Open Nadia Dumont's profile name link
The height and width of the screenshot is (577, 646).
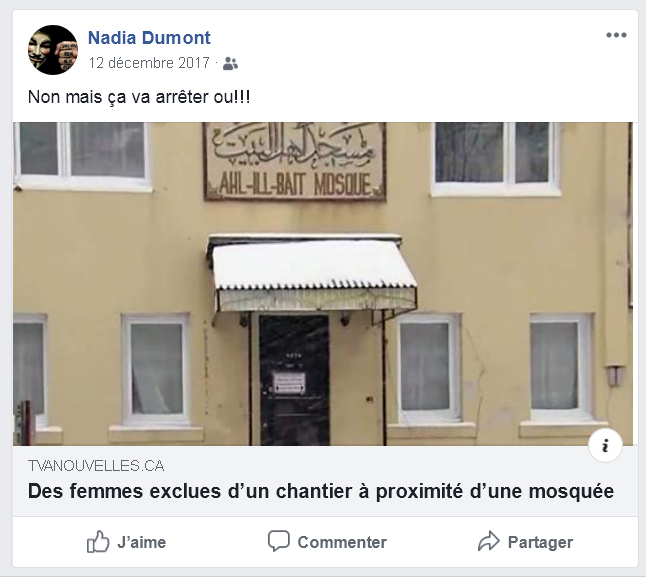click(x=149, y=37)
